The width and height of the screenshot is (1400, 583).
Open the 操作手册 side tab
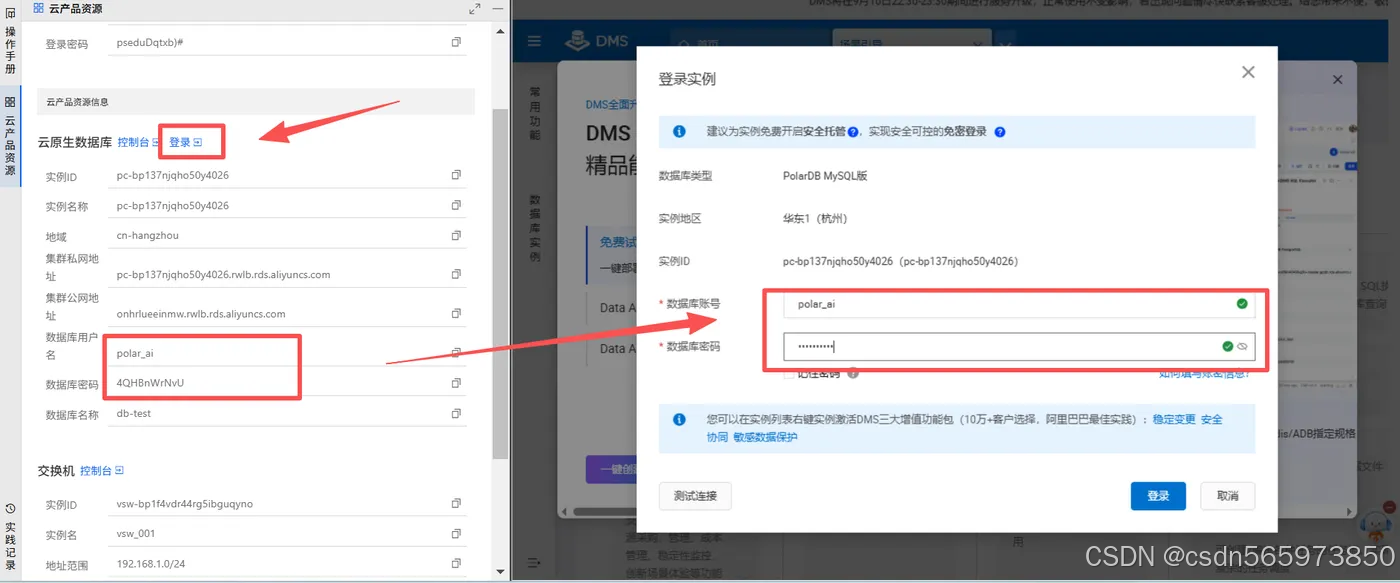pos(10,42)
